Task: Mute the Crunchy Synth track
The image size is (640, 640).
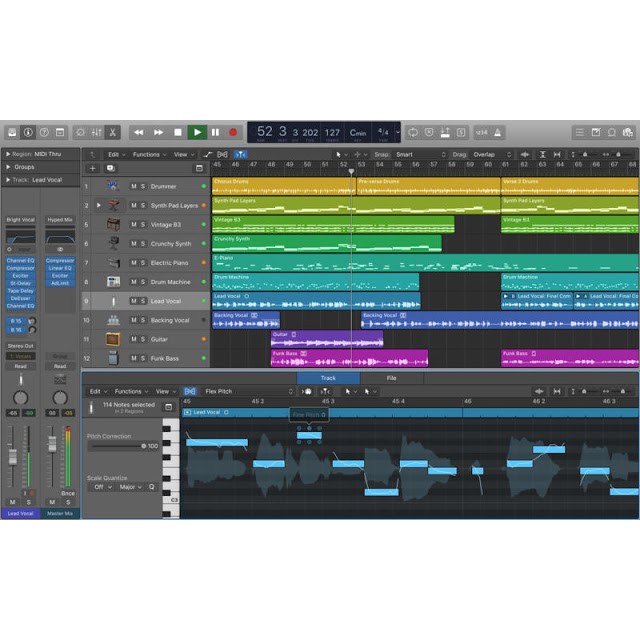Action: [x=133, y=244]
